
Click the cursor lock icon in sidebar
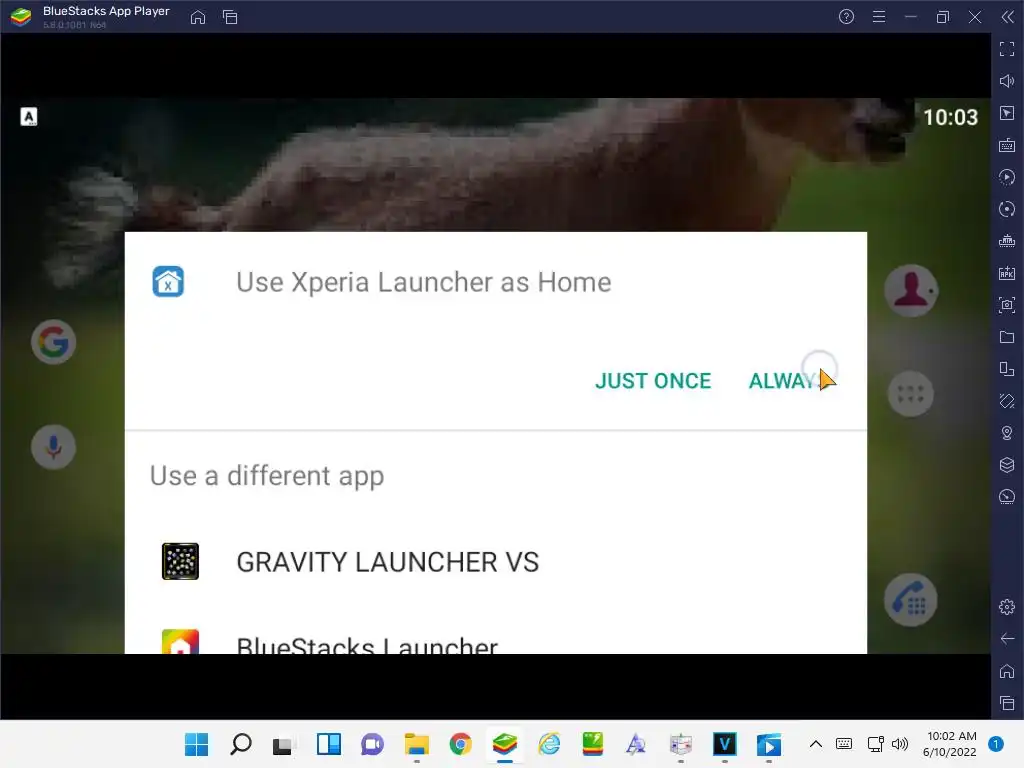click(x=1007, y=113)
